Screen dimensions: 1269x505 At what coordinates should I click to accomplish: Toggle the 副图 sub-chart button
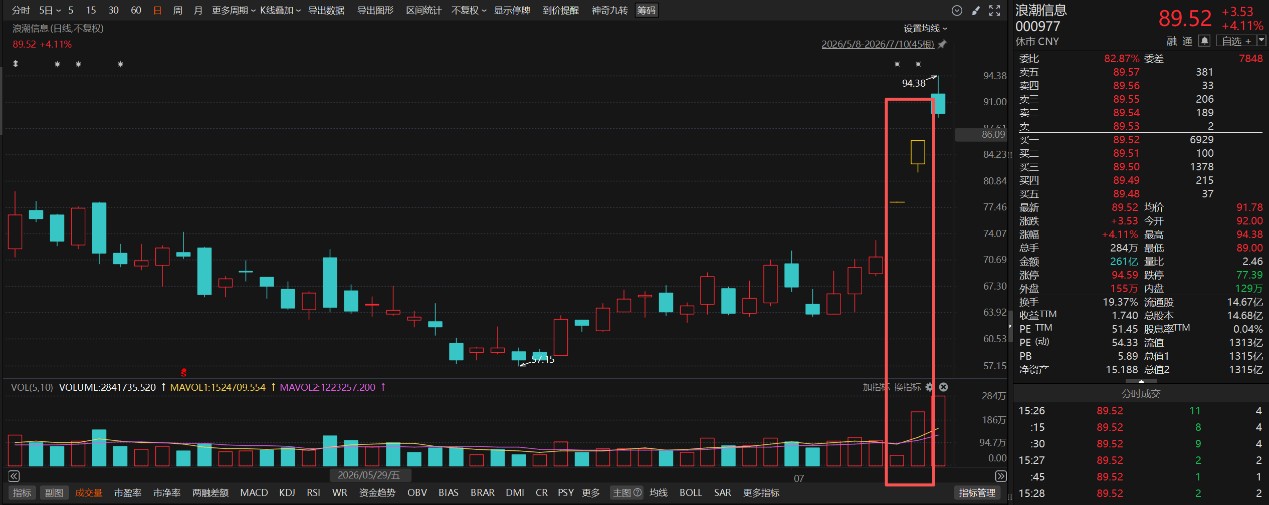(x=54, y=493)
